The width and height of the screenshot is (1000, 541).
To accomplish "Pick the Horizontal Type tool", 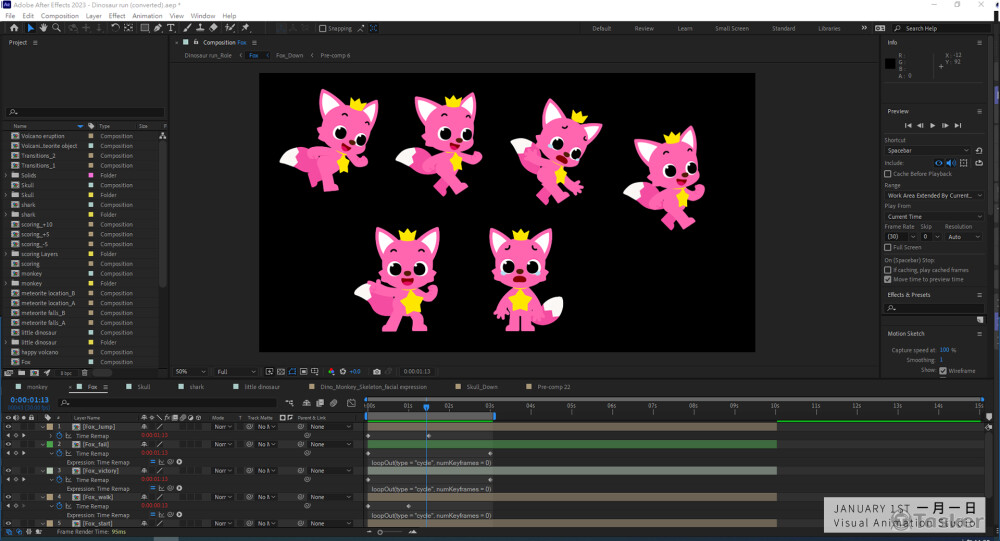I will pyautogui.click(x=172, y=28).
